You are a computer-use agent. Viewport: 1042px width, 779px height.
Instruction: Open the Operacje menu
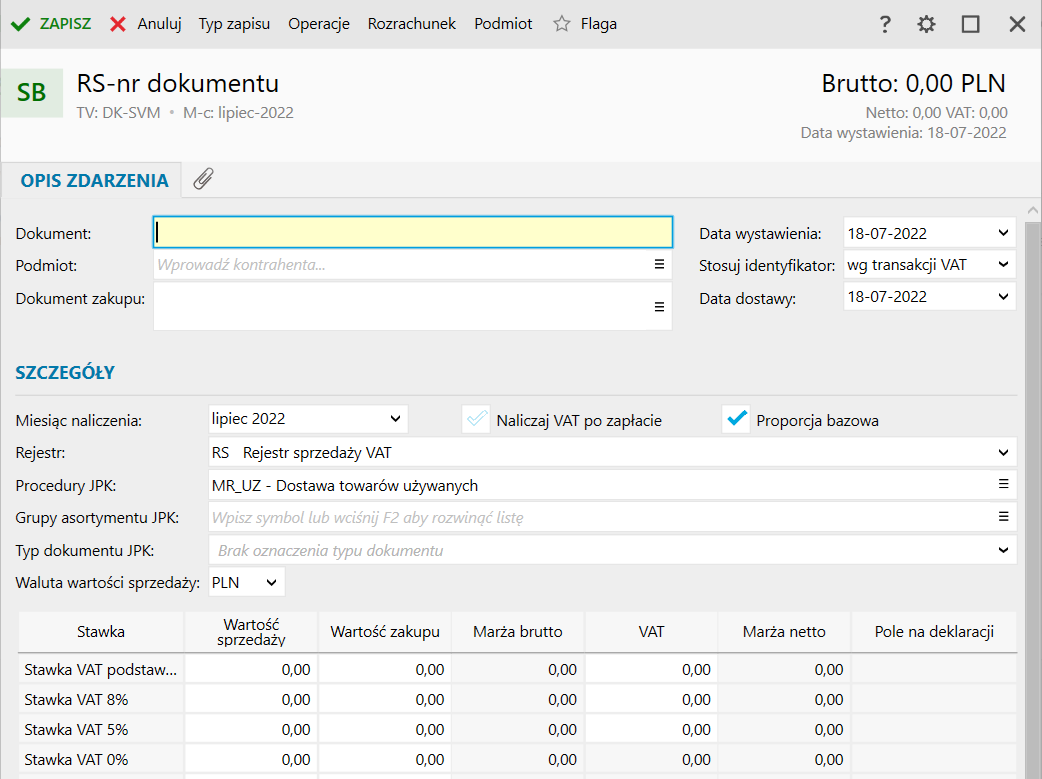click(x=318, y=24)
